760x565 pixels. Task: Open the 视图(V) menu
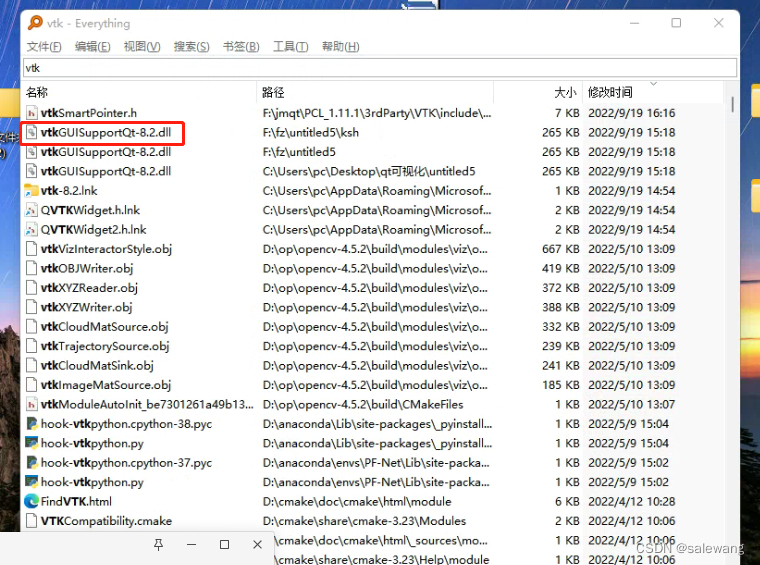point(142,47)
